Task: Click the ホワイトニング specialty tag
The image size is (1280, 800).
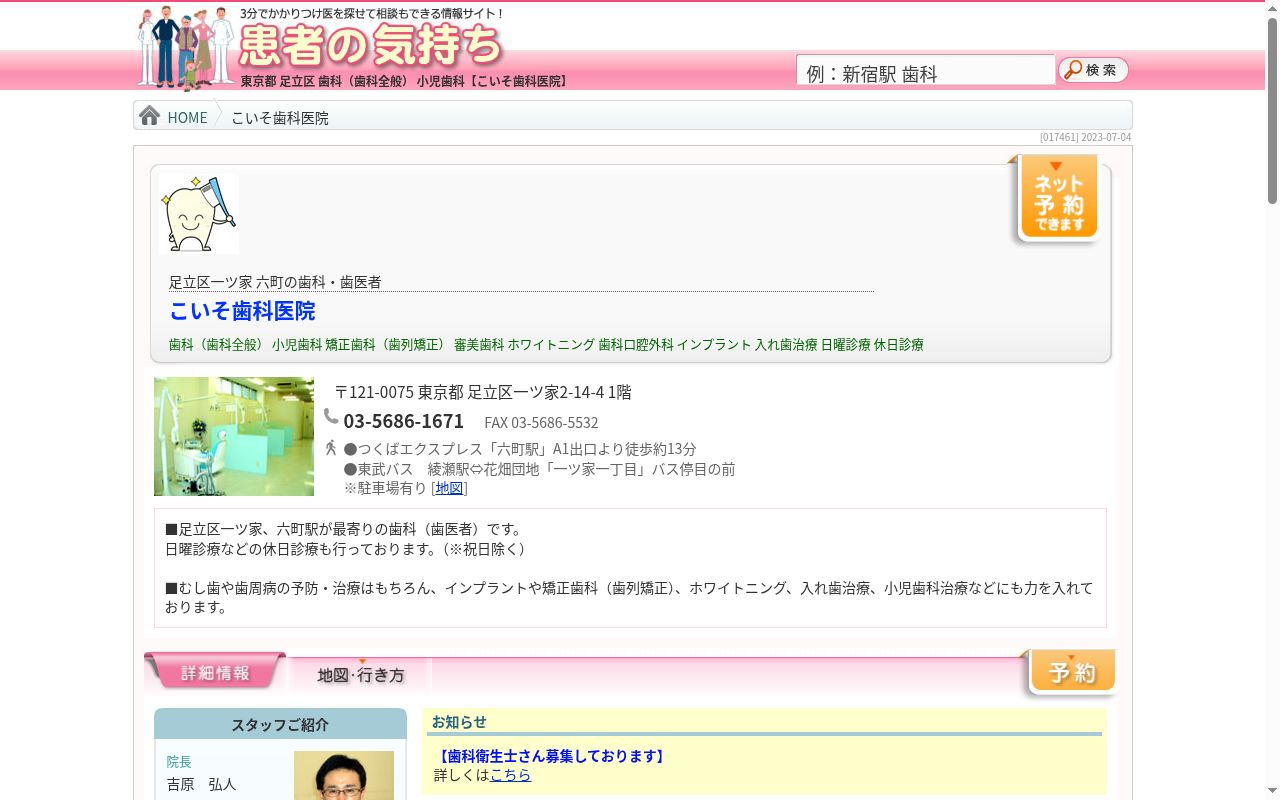Action: tap(551, 344)
